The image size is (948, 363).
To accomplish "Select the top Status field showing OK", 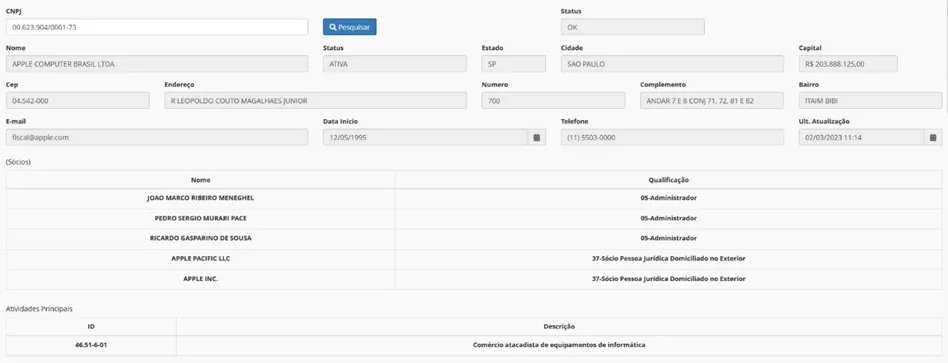I will pos(632,27).
